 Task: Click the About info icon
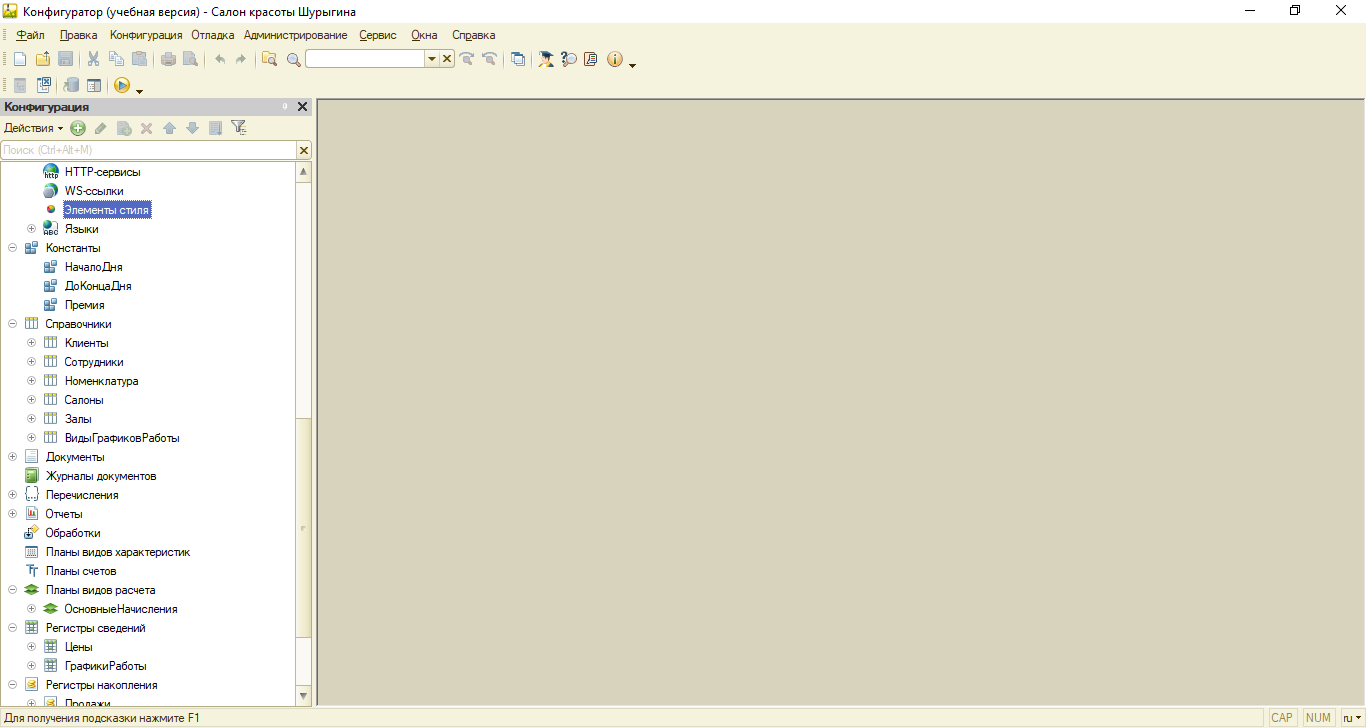[x=614, y=59]
